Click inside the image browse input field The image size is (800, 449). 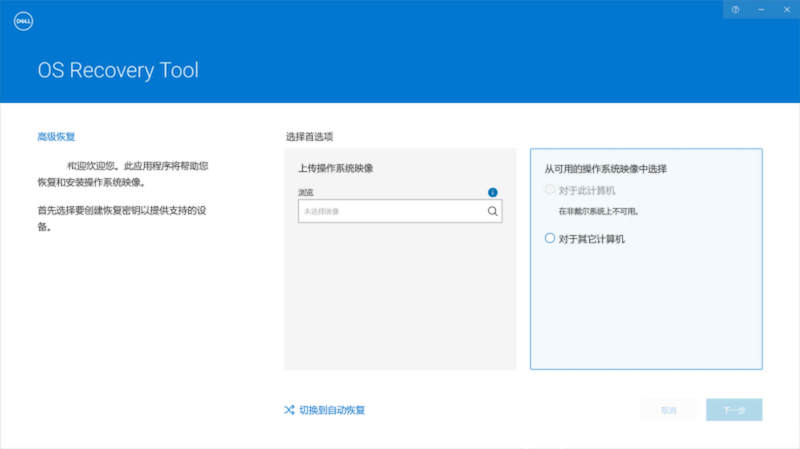(400, 211)
